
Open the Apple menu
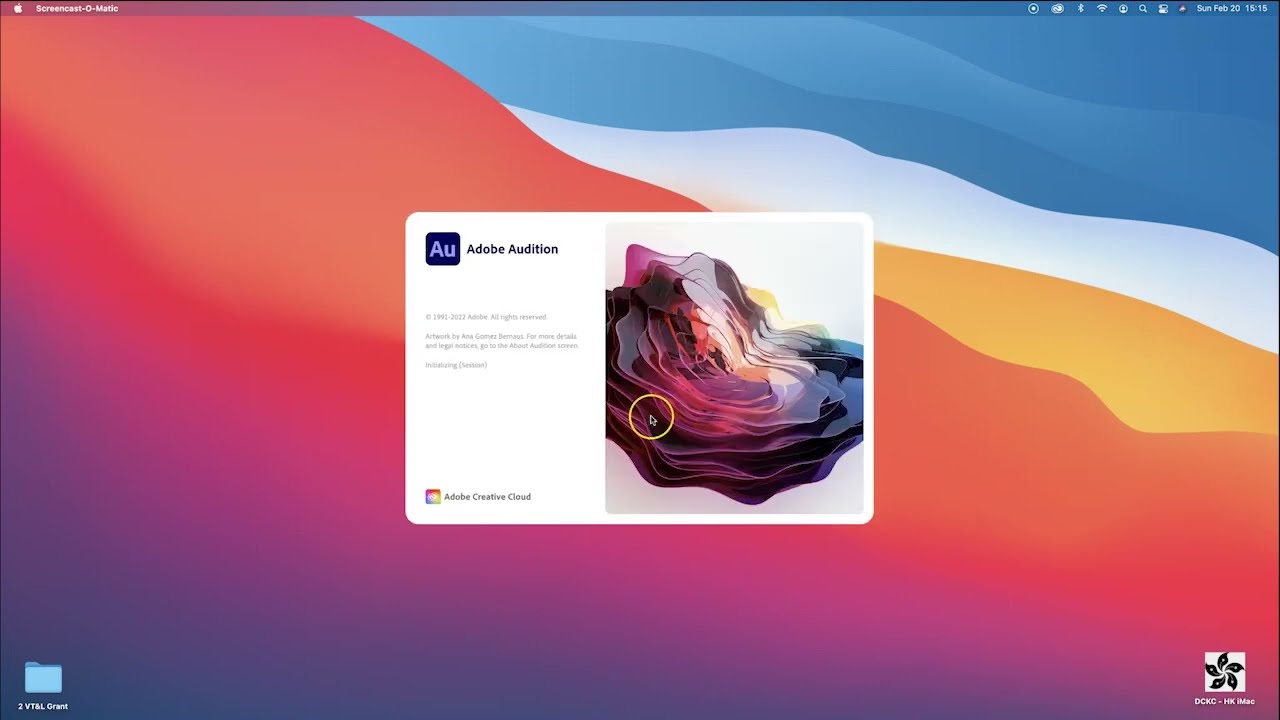tap(17, 8)
